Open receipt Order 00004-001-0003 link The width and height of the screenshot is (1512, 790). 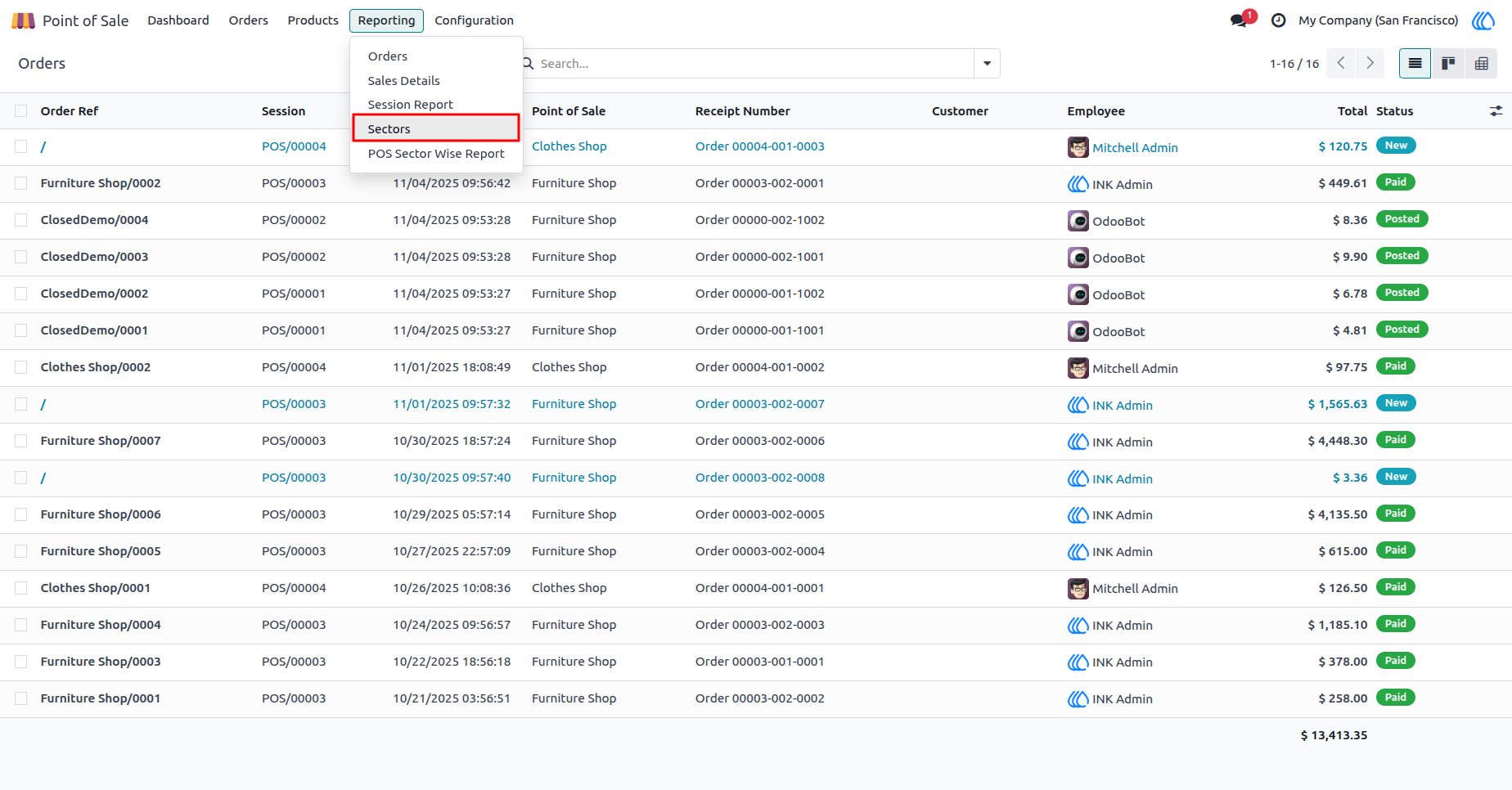pos(760,146)
